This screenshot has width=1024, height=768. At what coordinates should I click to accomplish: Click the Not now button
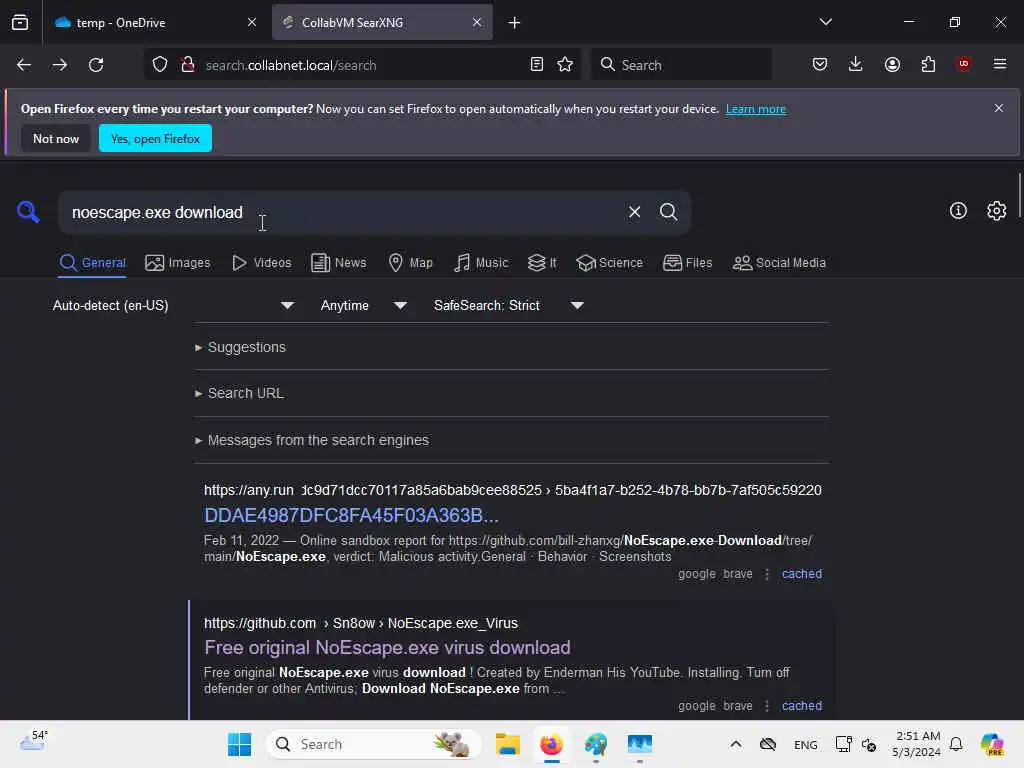[x=56, y=138]
